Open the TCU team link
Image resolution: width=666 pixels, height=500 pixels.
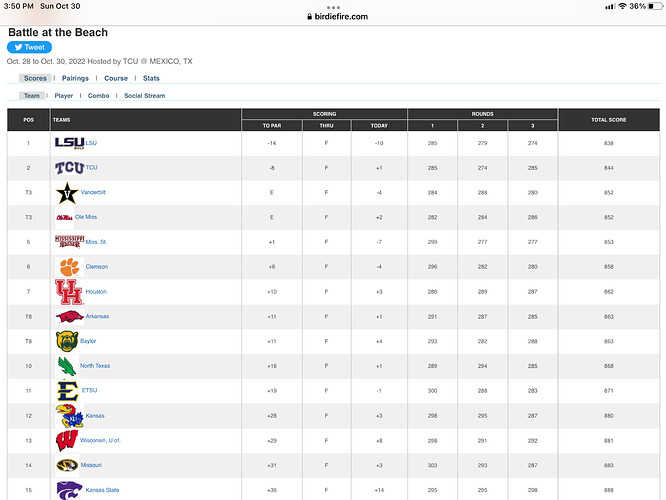(x=91, y=167)
